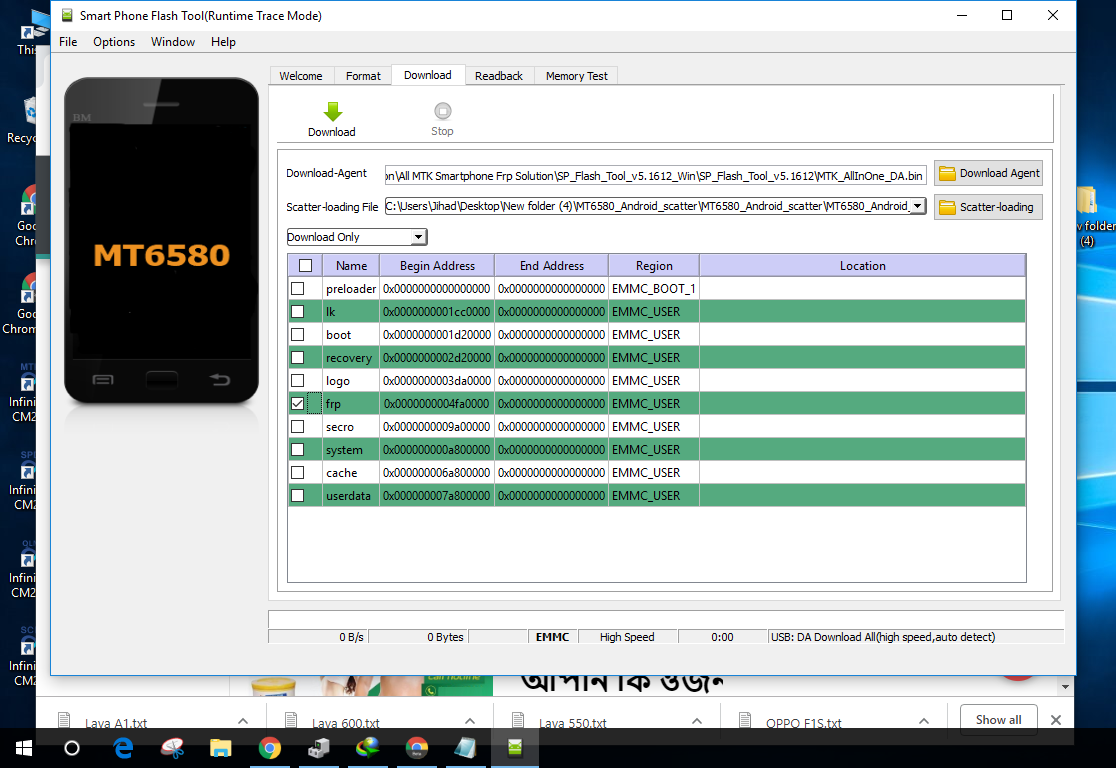Open the Windows Start menu
The width and height of the screenshot is (1116, 768).
tap(23, 748)
